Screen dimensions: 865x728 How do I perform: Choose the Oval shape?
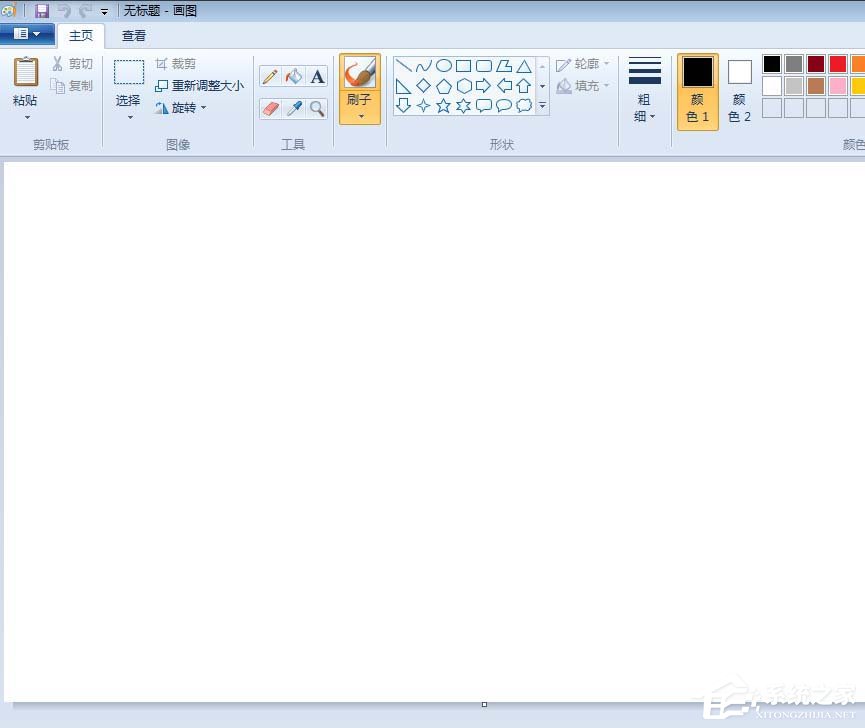click(x=444, y=66)
